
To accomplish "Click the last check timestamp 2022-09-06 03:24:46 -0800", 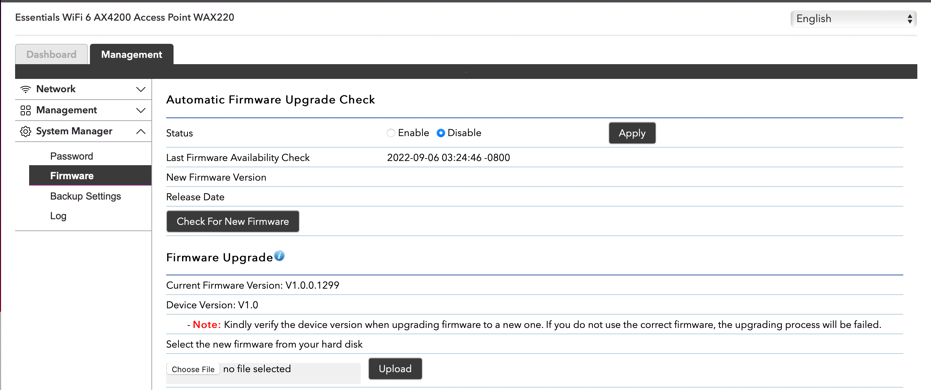I will [x=449, y=158].
